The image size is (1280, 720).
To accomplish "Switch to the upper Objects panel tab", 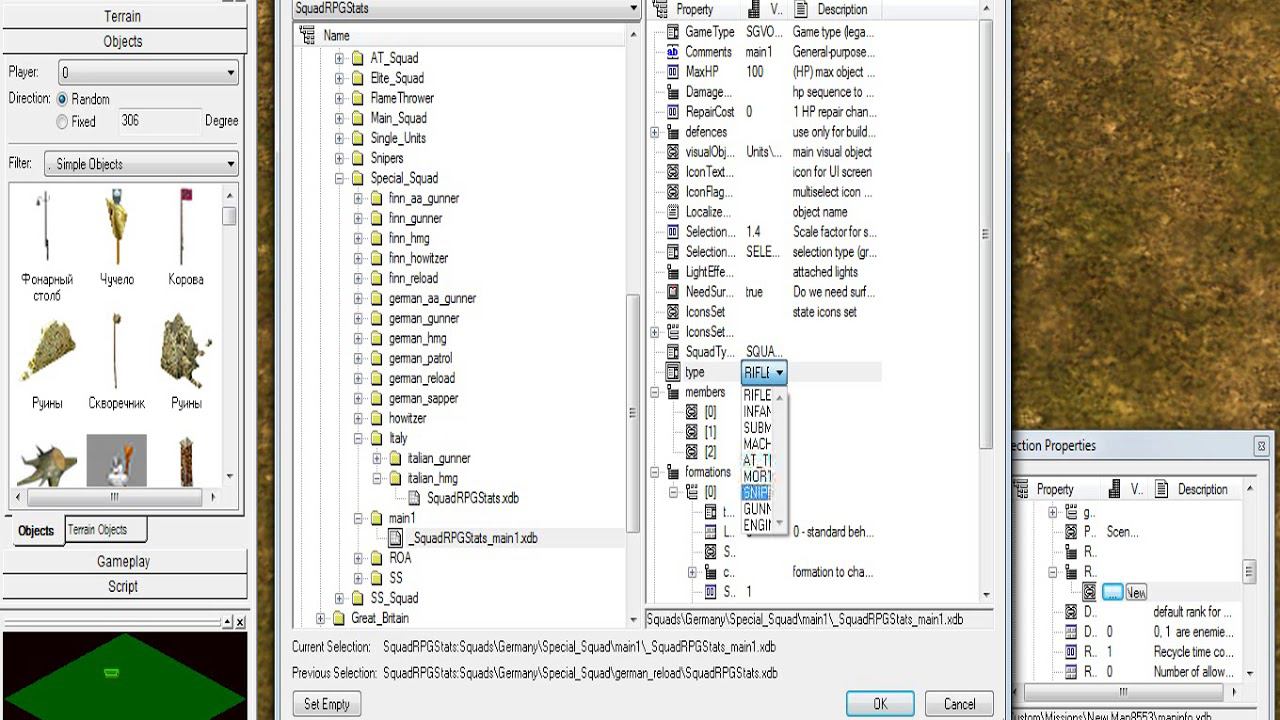I will pyautogui.click(x=123, y=41).
